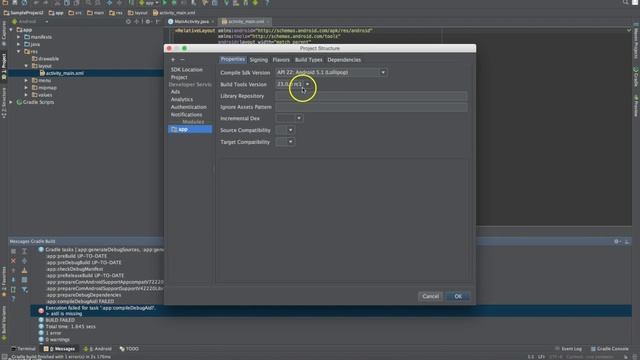Click the Ignore Assets Pattern field
Image resolution: width=640 pixels, height=360 pixels.
371,107
